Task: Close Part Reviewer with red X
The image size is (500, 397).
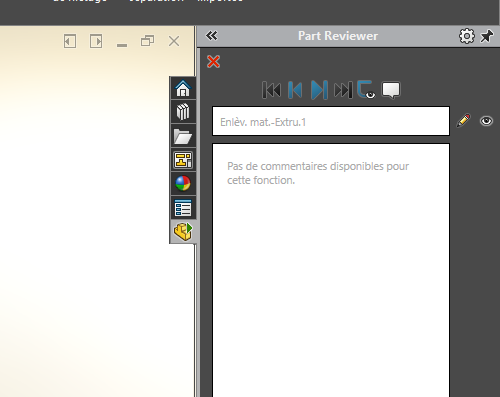Action: tap(213, 62)
